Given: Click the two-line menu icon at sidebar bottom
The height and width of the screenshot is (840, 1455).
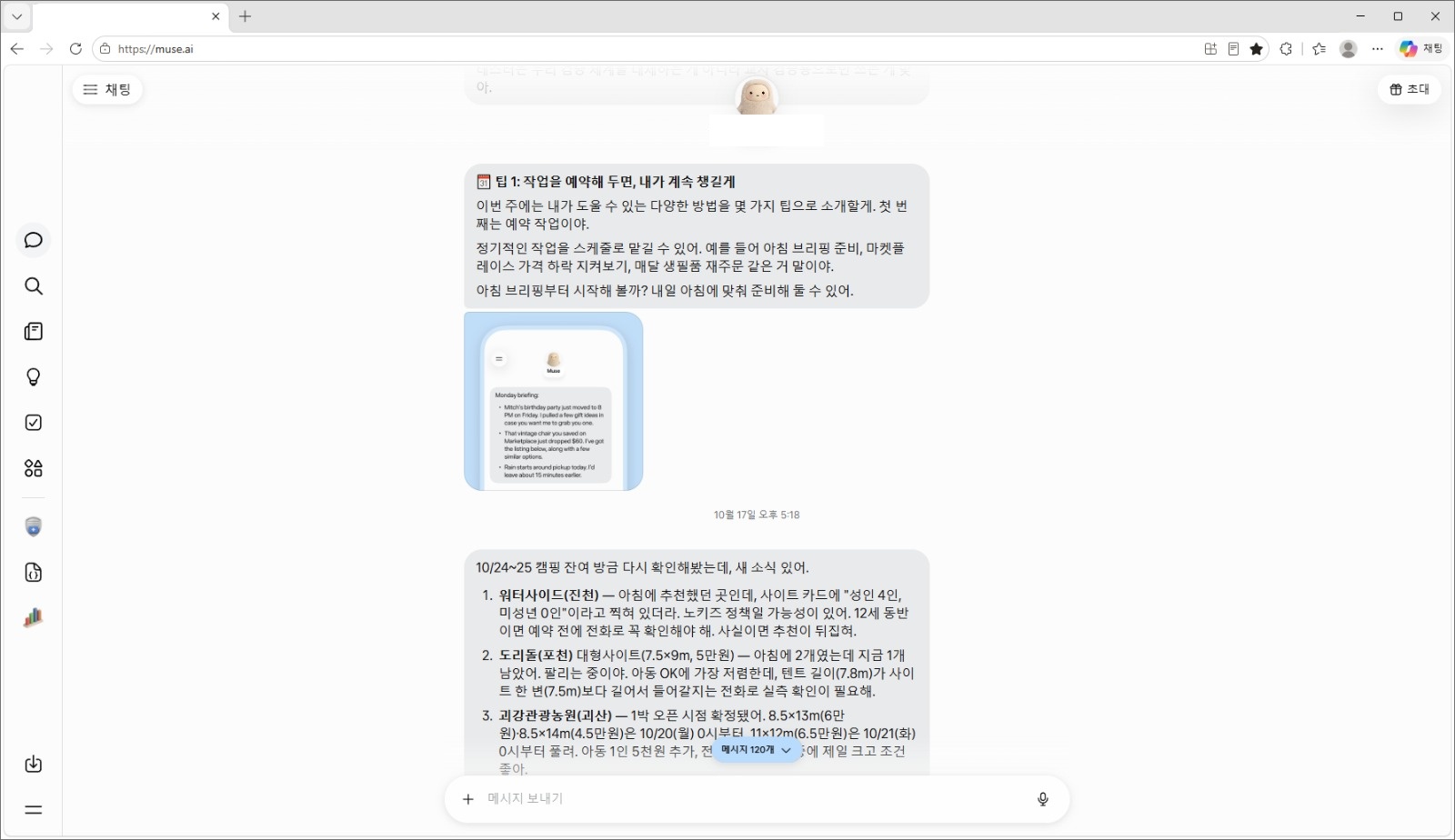Looking at the screenshot, I should pos(34,810).
